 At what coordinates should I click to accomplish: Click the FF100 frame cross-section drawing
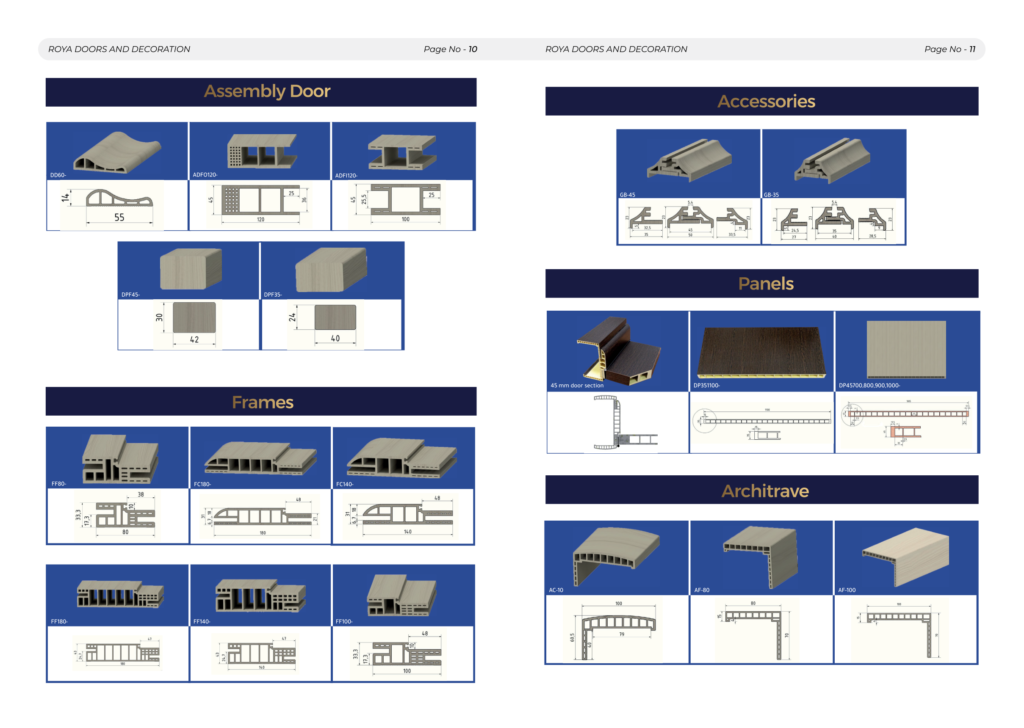pyautogui.click(x=402, y=653)
